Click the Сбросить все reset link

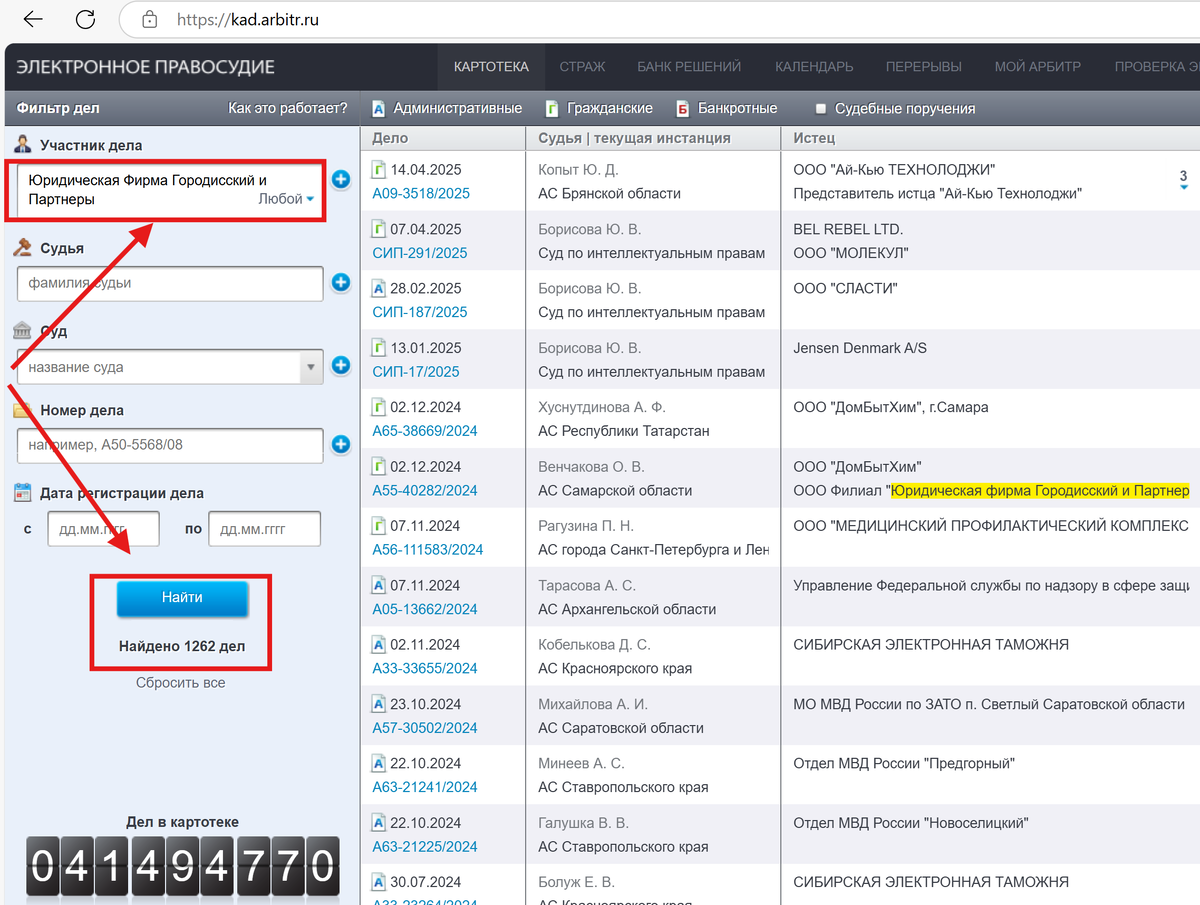coord(181,683)
